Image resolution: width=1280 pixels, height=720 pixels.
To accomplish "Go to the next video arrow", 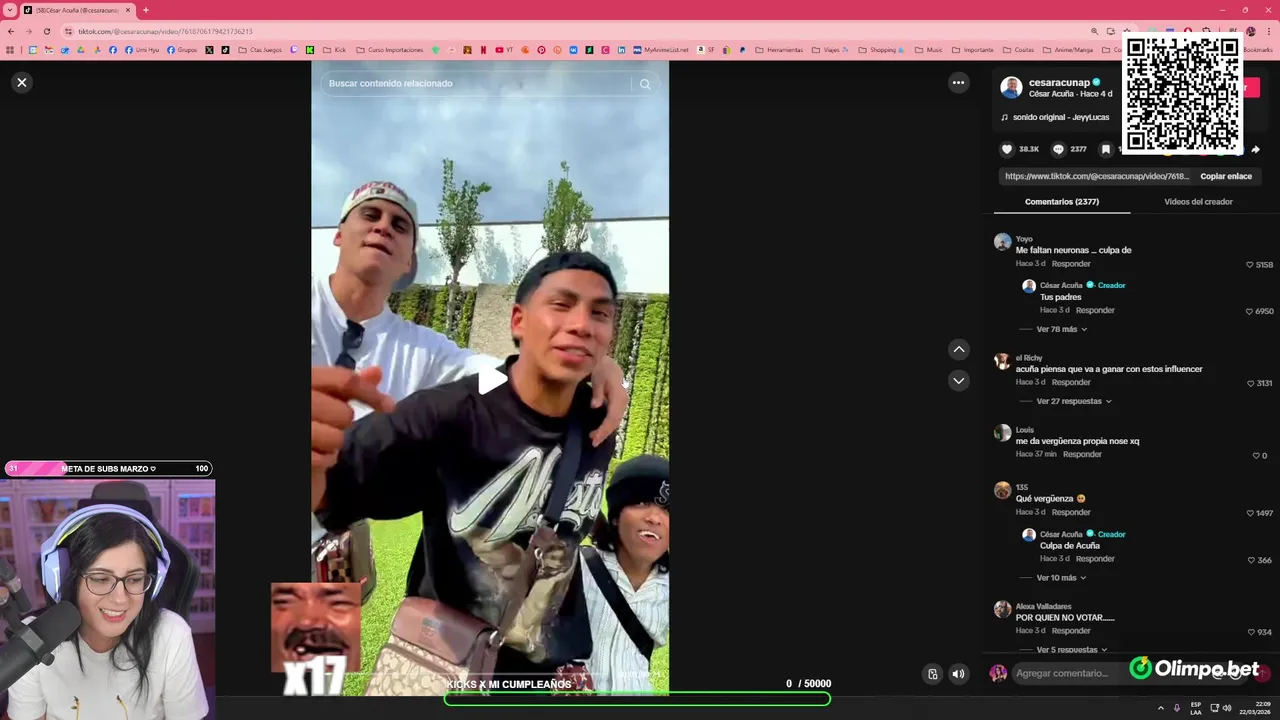I will coord(958,380).
